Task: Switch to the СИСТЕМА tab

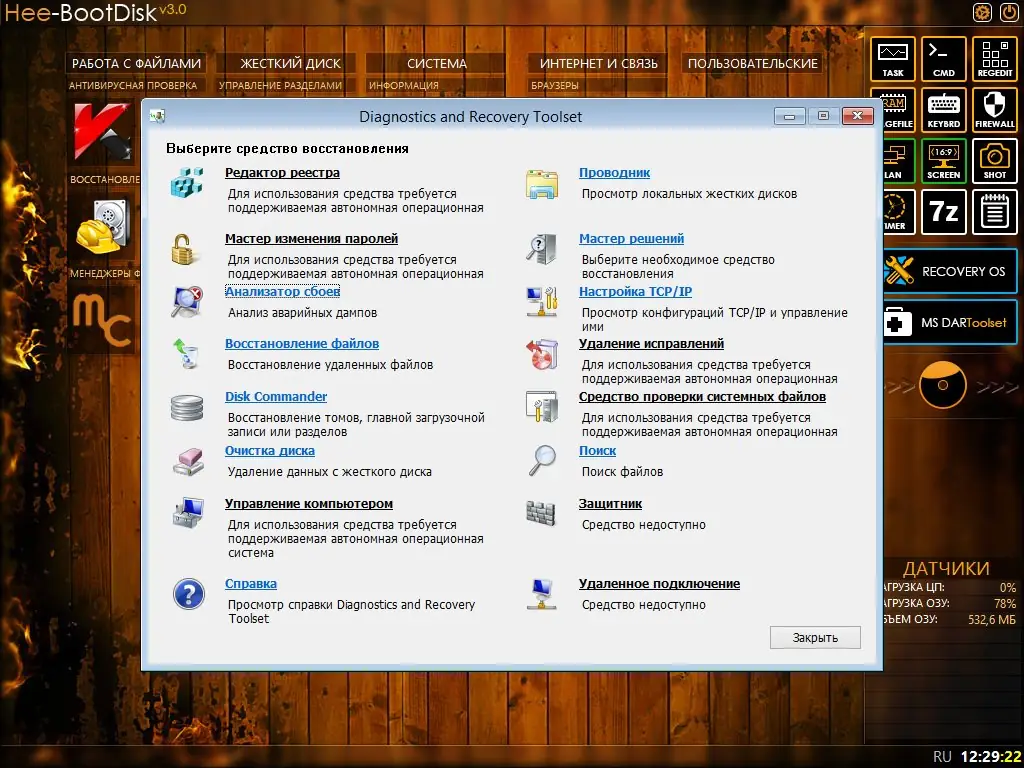Action: [437, 62]
